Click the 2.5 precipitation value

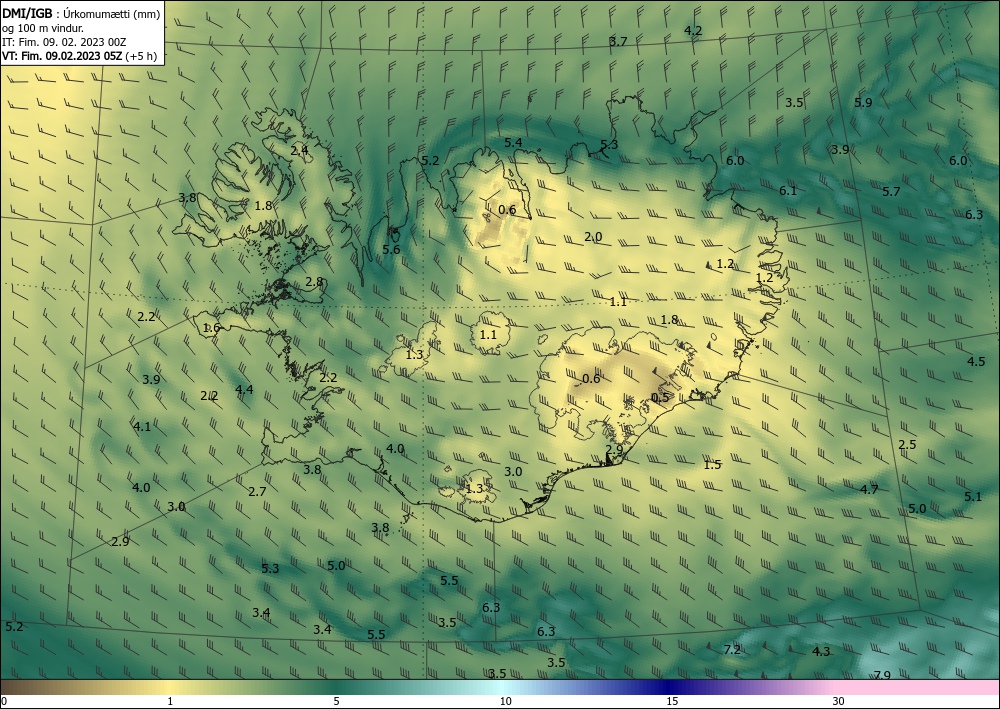[907, 444]
